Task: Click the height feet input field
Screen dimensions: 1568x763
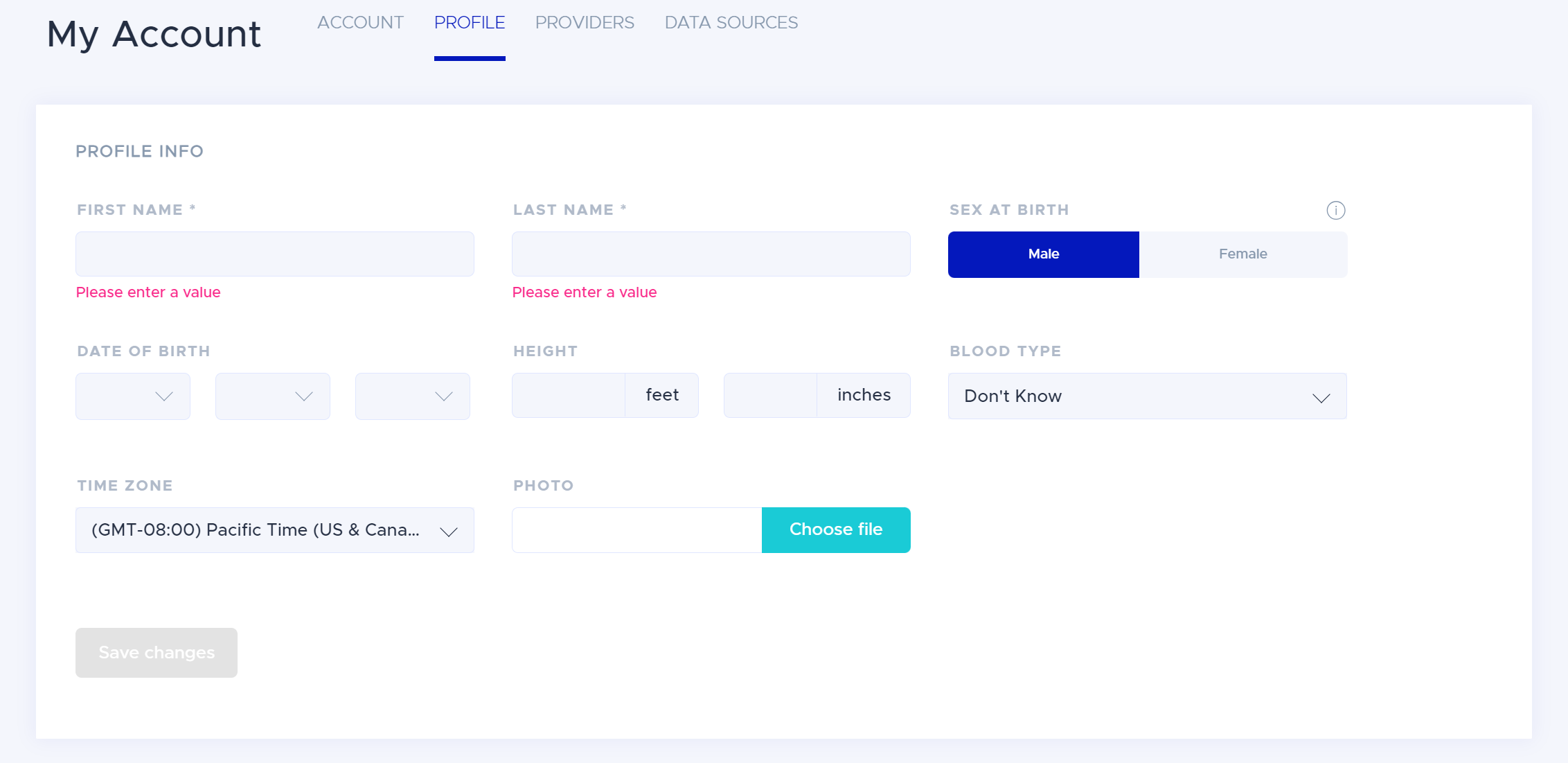Action: [569, 396]
